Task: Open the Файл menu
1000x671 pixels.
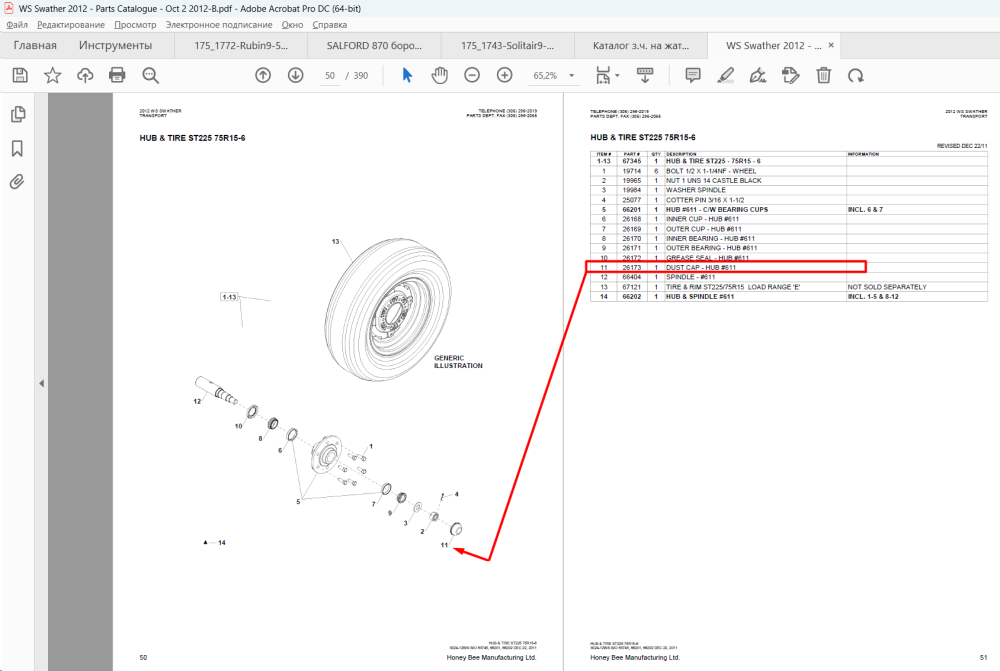Action: coord(17,25)
